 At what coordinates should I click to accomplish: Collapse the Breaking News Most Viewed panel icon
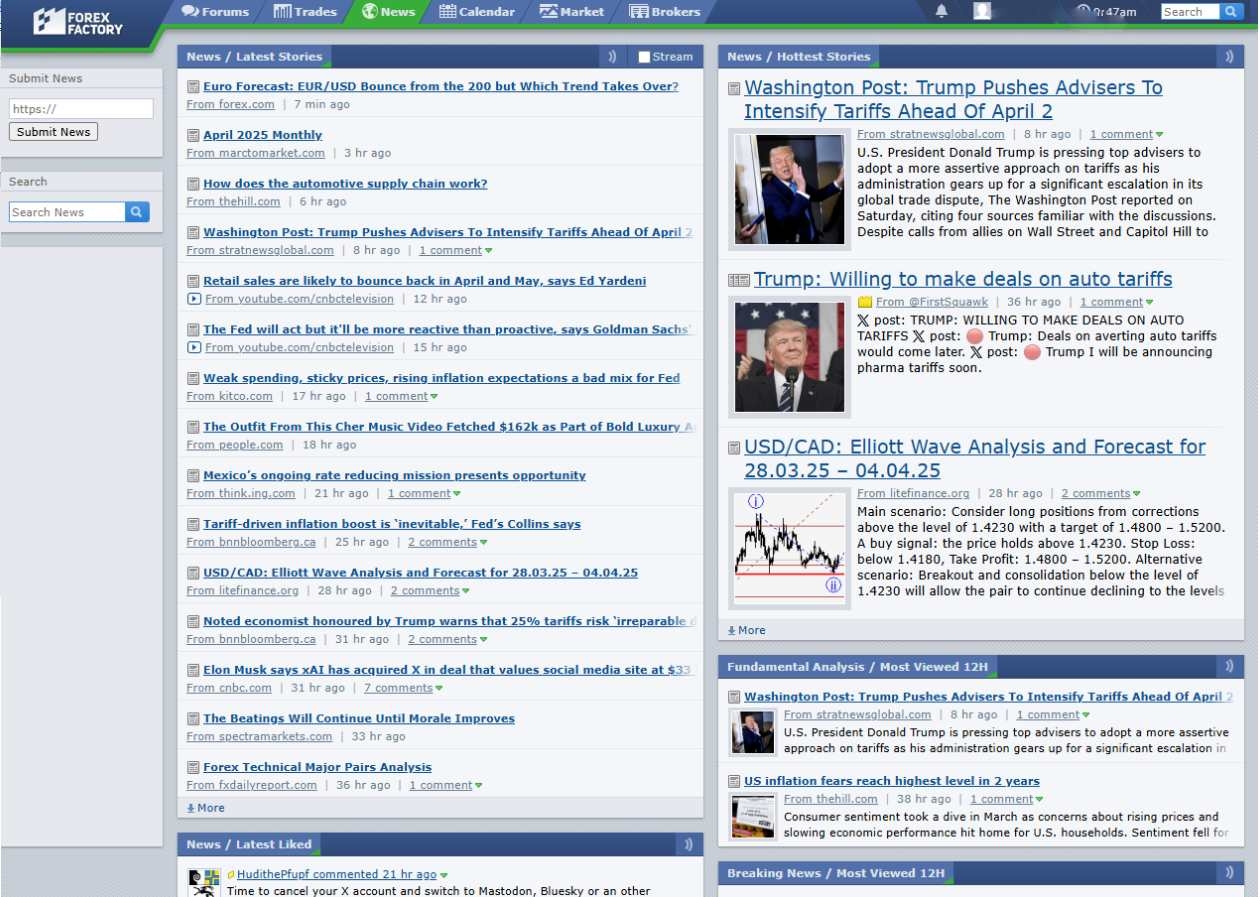[1229, 873]
